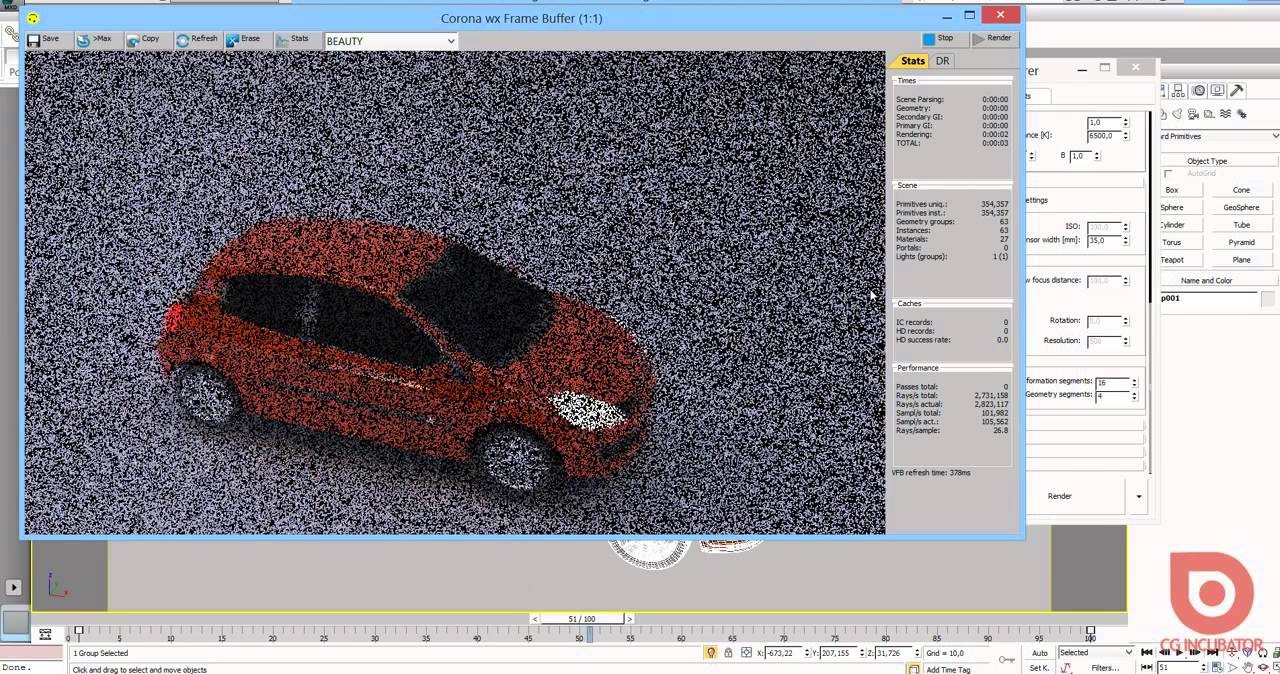Select the Display panel monitor icon

click(1218, 90)
